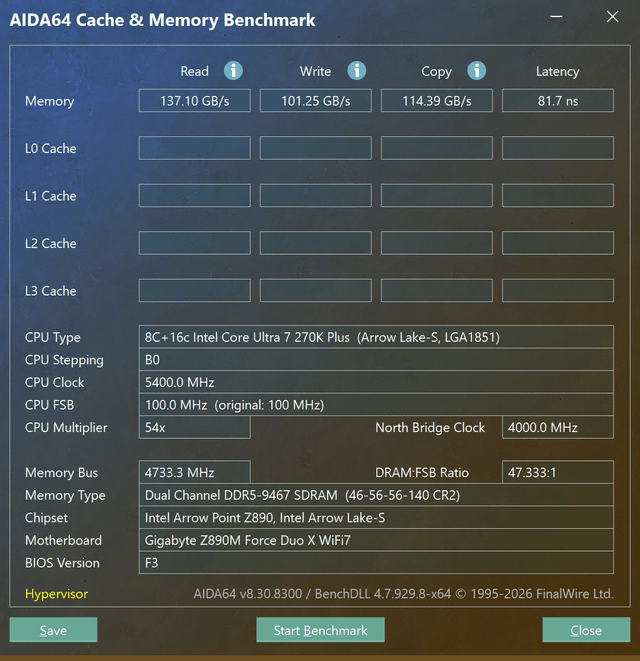Image resolution: width=640 pixels, height=661 pixels.
Task: Click the L0 Cache Read field
Action: 195,148
